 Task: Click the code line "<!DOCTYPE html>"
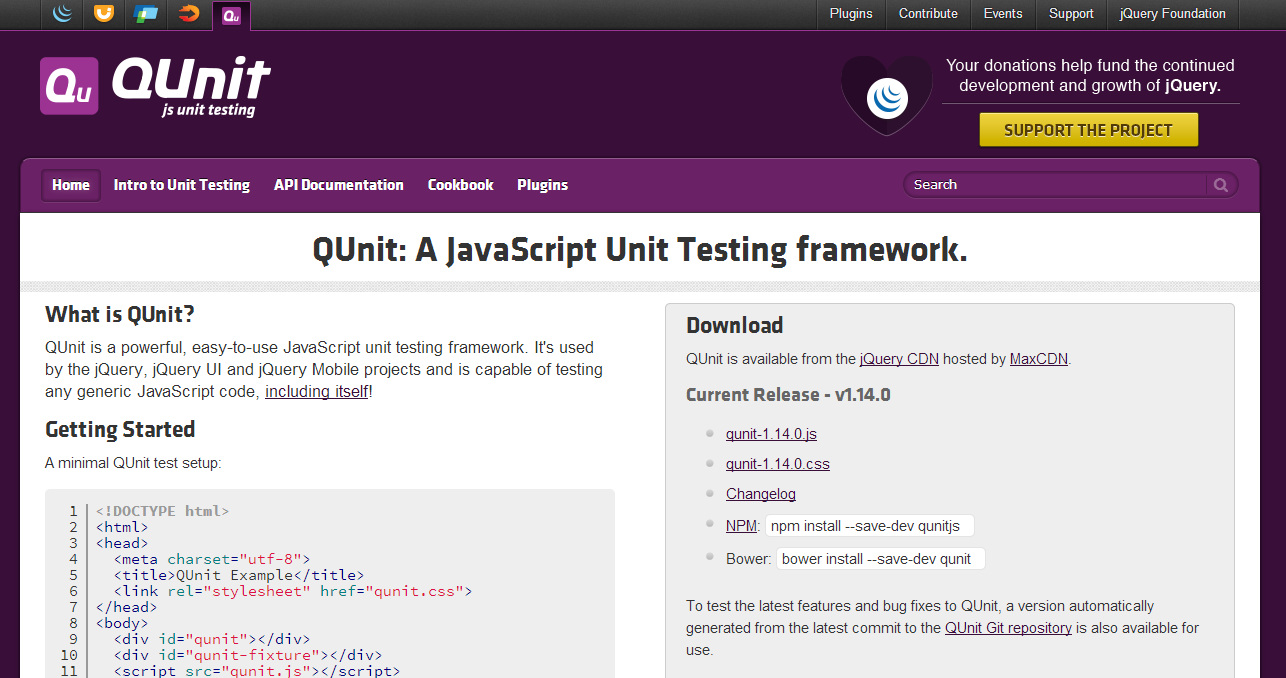point(163,511)
